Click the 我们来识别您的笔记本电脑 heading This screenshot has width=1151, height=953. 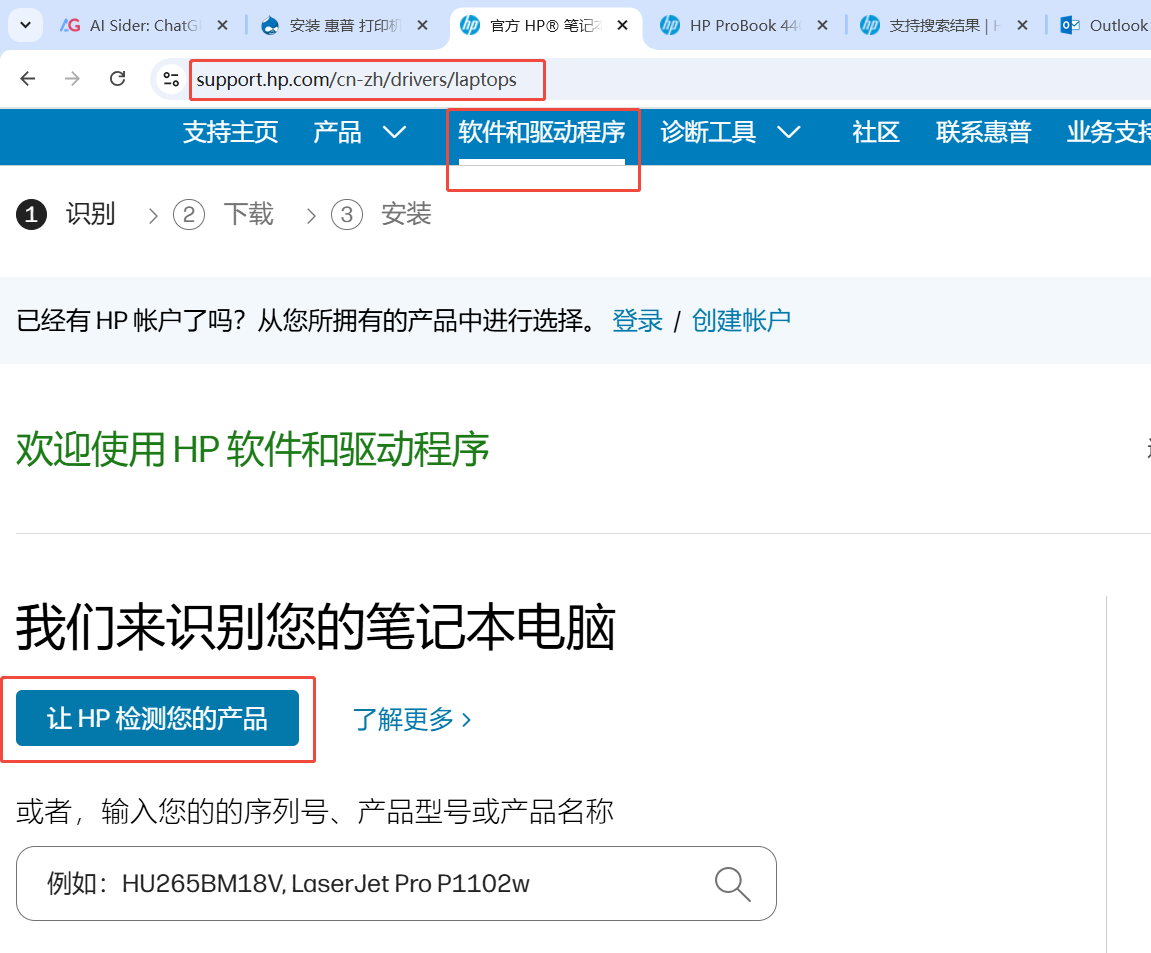coord(316,628)
